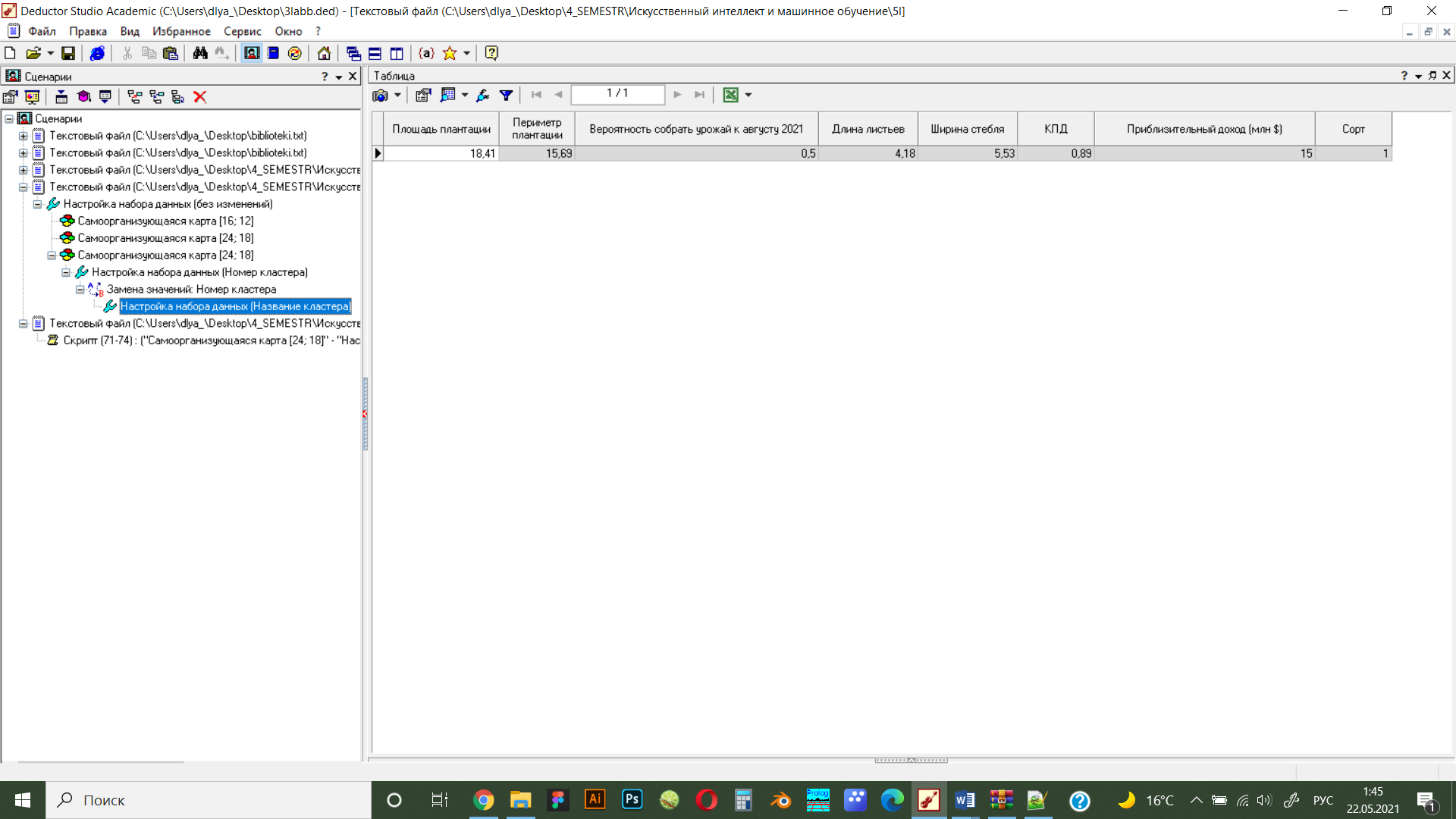Open Google Chrome from the taskbar
The image size is (1456, 819).
483,800
